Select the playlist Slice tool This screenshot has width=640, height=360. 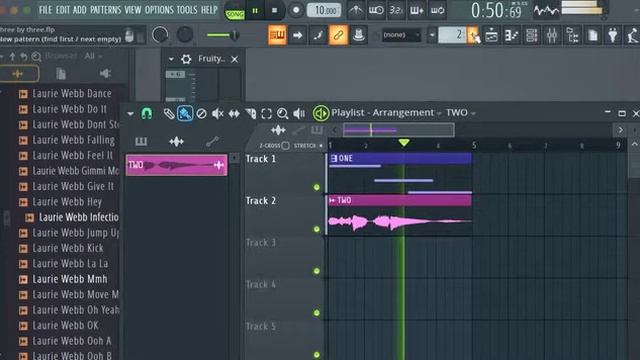251,113
